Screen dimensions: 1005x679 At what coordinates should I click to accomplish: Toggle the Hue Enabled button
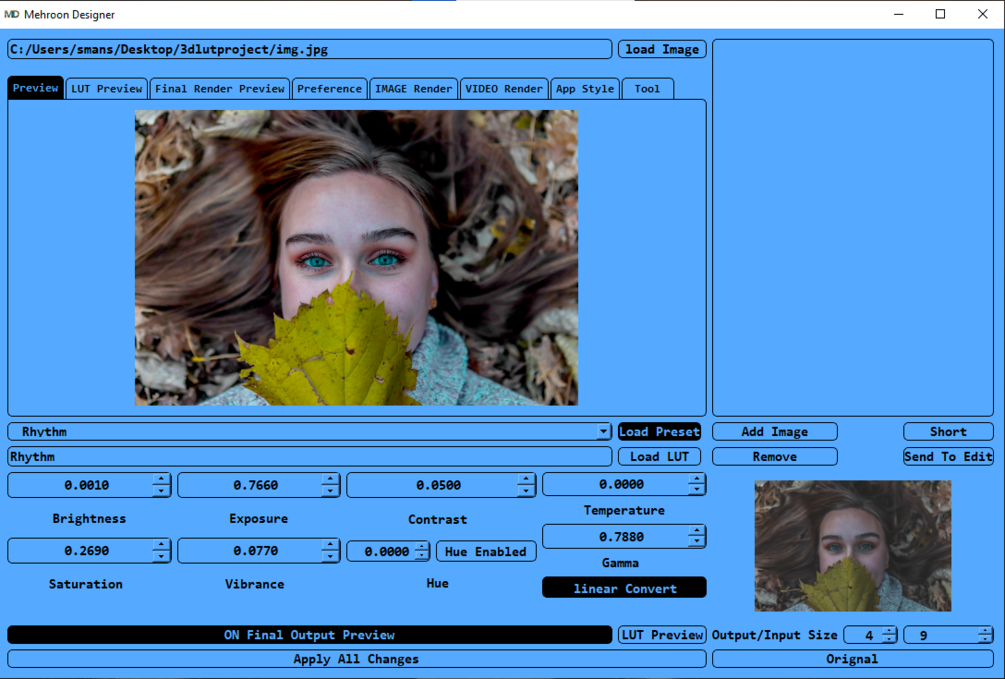486,551
